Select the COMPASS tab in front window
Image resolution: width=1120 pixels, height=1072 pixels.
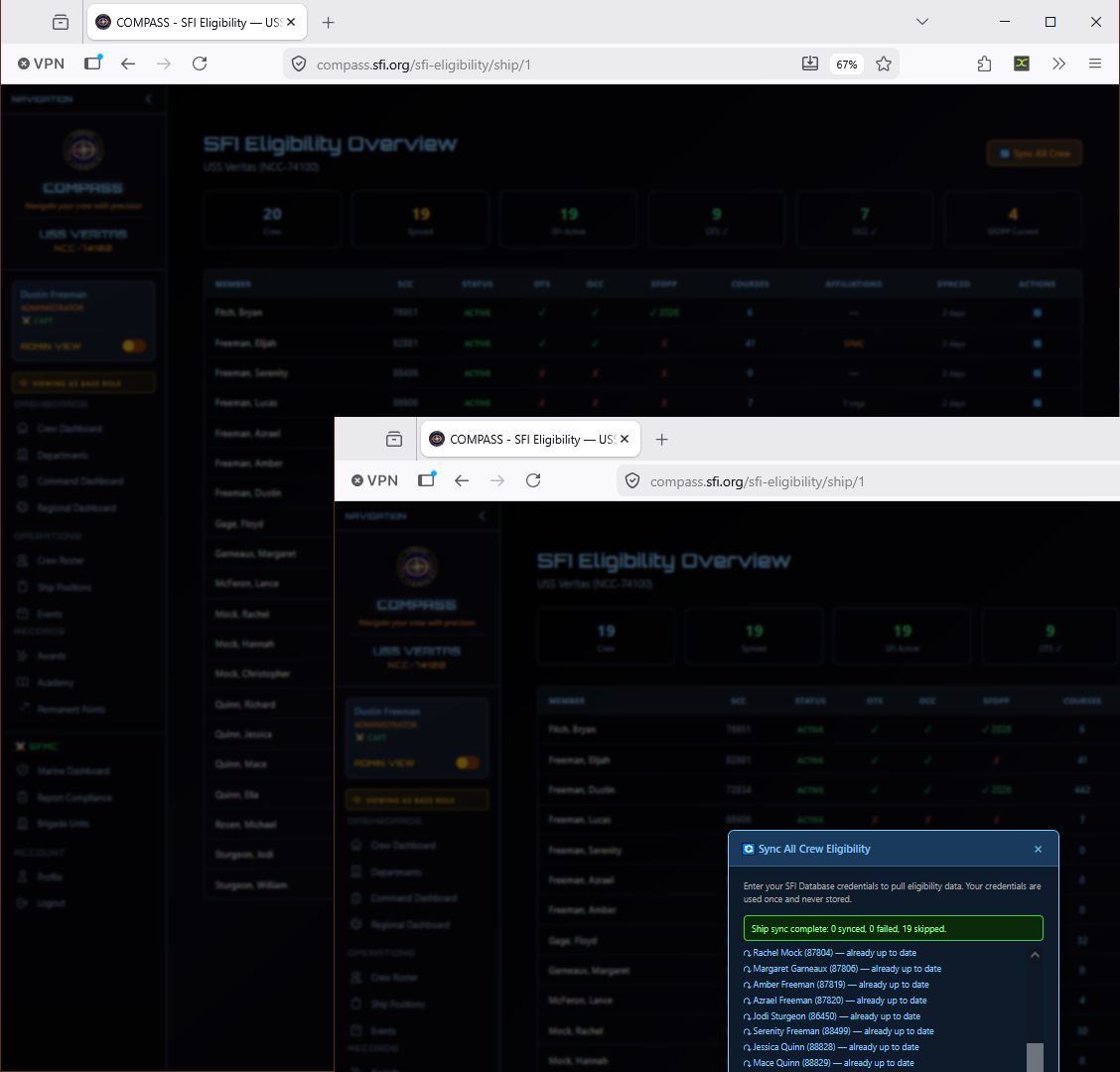(530, 440)
